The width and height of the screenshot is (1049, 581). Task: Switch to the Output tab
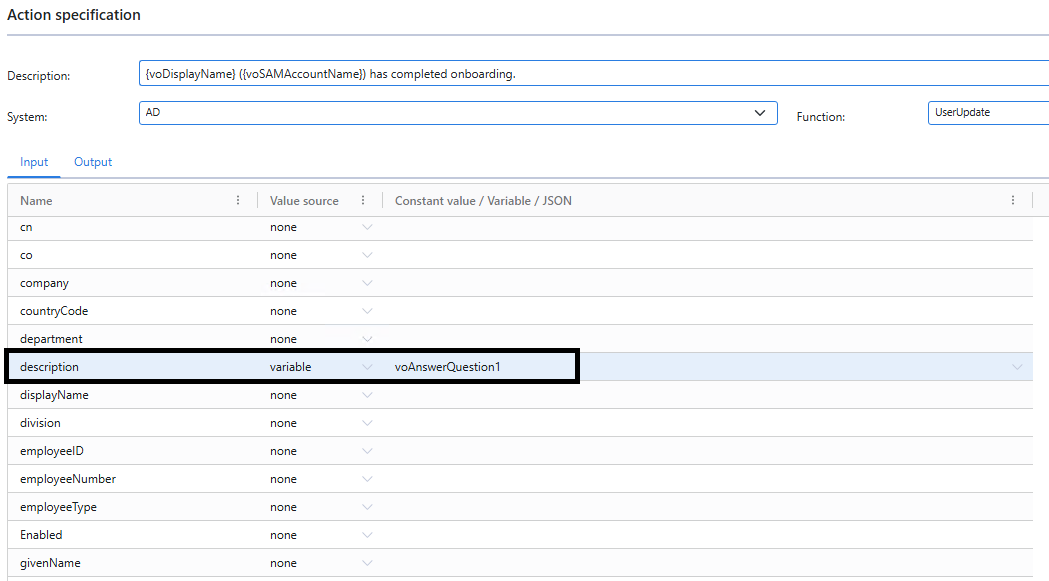(93, 162)
